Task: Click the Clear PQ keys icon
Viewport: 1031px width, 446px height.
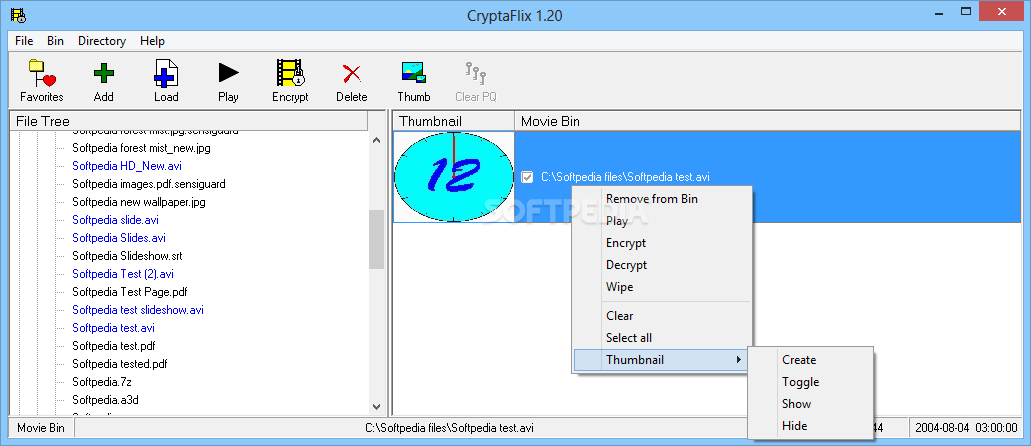Action: [x=475, y=72]
